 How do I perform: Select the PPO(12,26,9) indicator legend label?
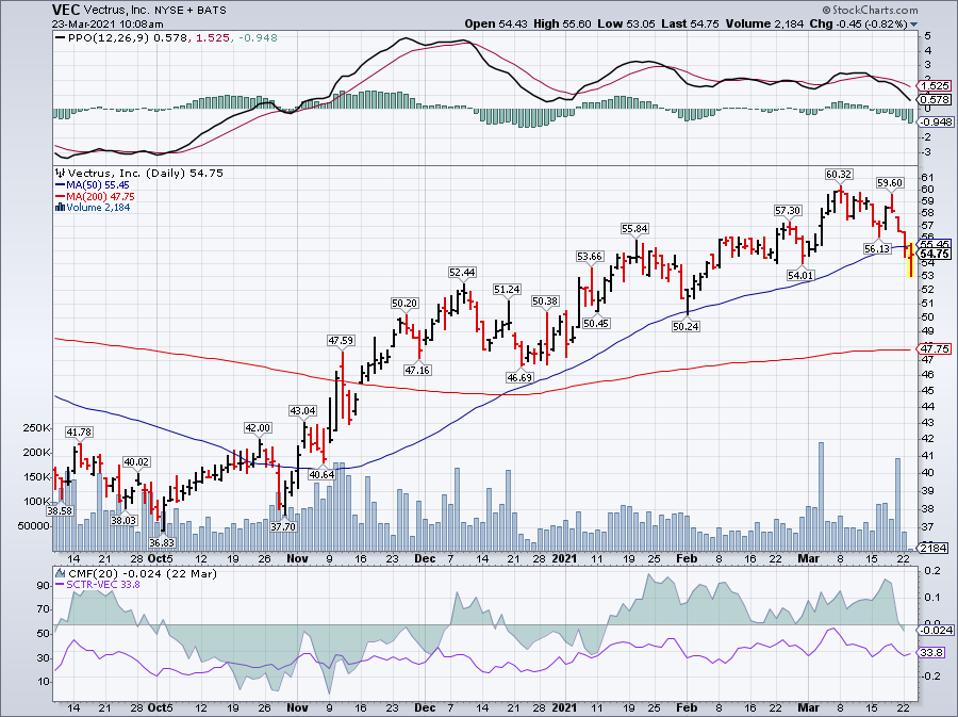[x=109, y=38]
